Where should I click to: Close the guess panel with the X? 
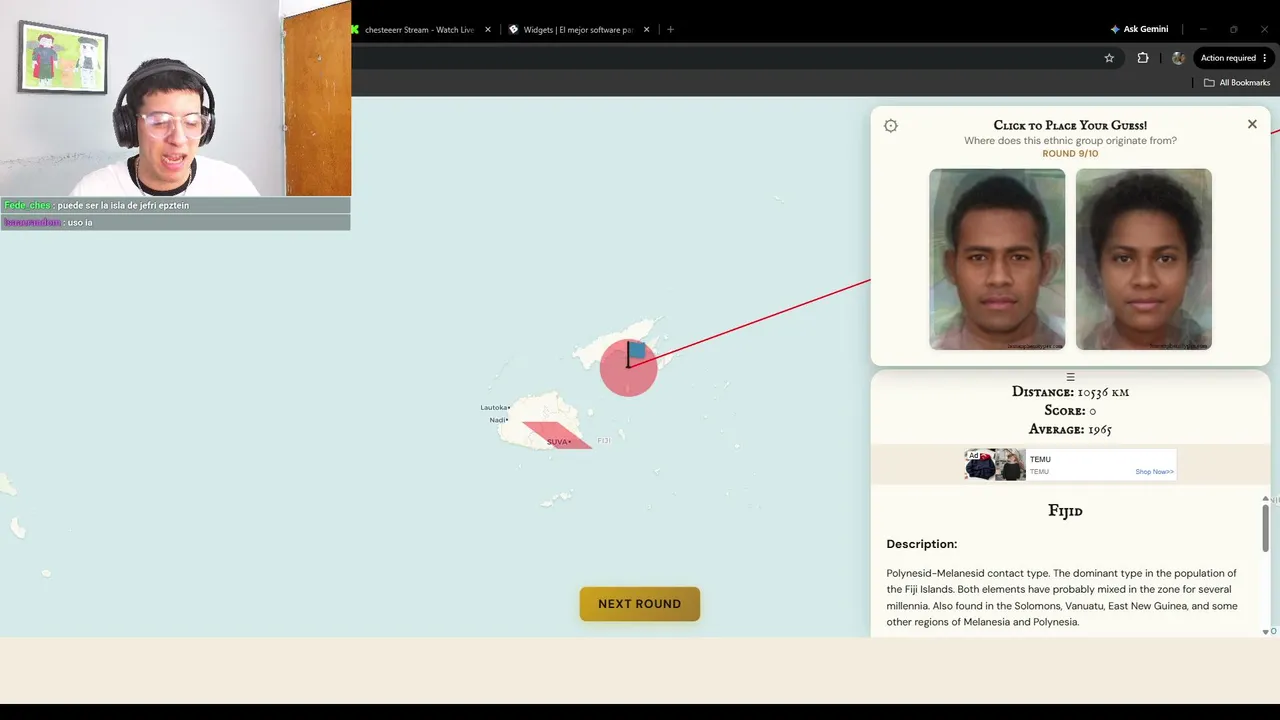(1252, 124)
